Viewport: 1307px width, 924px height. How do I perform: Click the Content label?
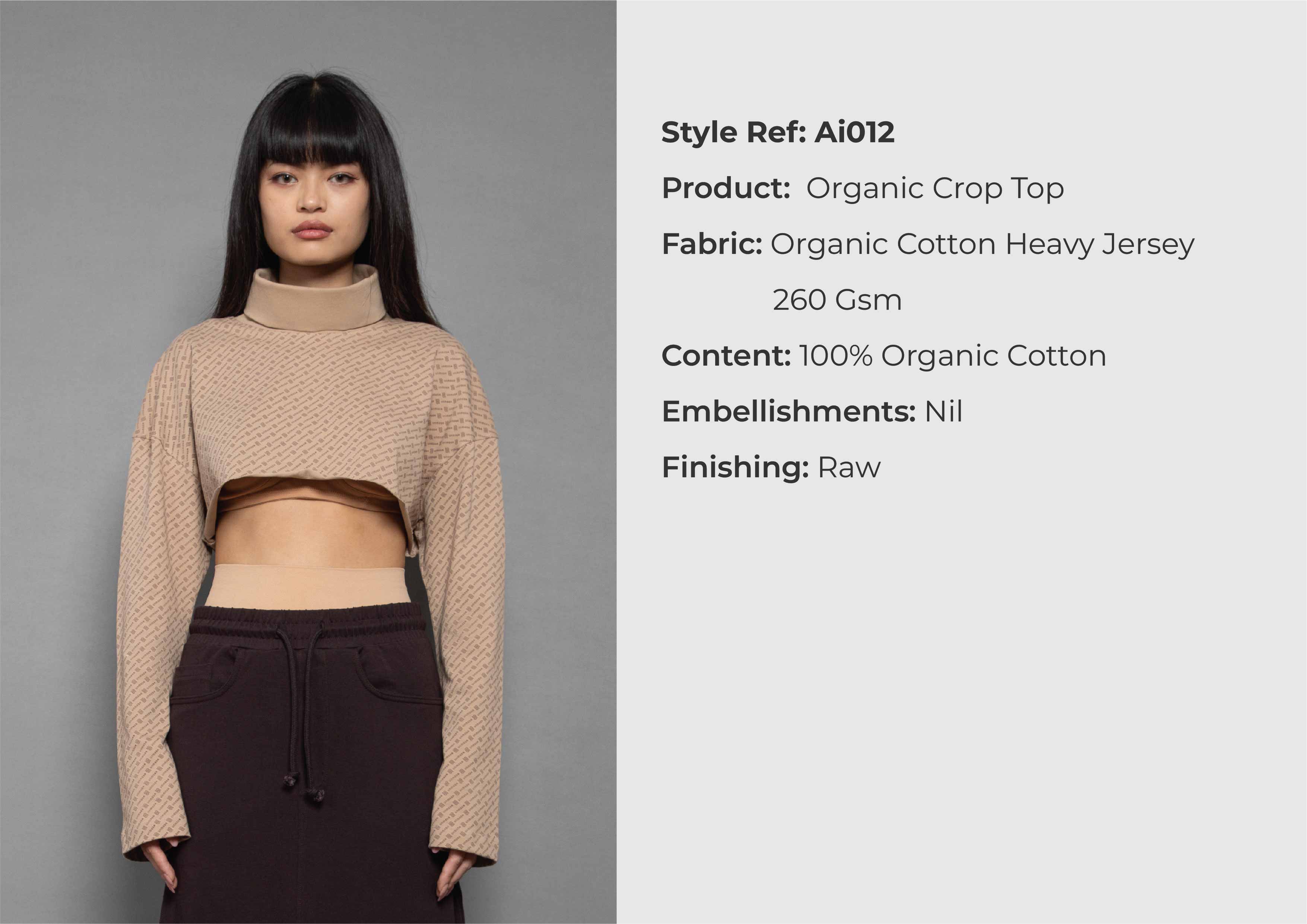point(726,356)
